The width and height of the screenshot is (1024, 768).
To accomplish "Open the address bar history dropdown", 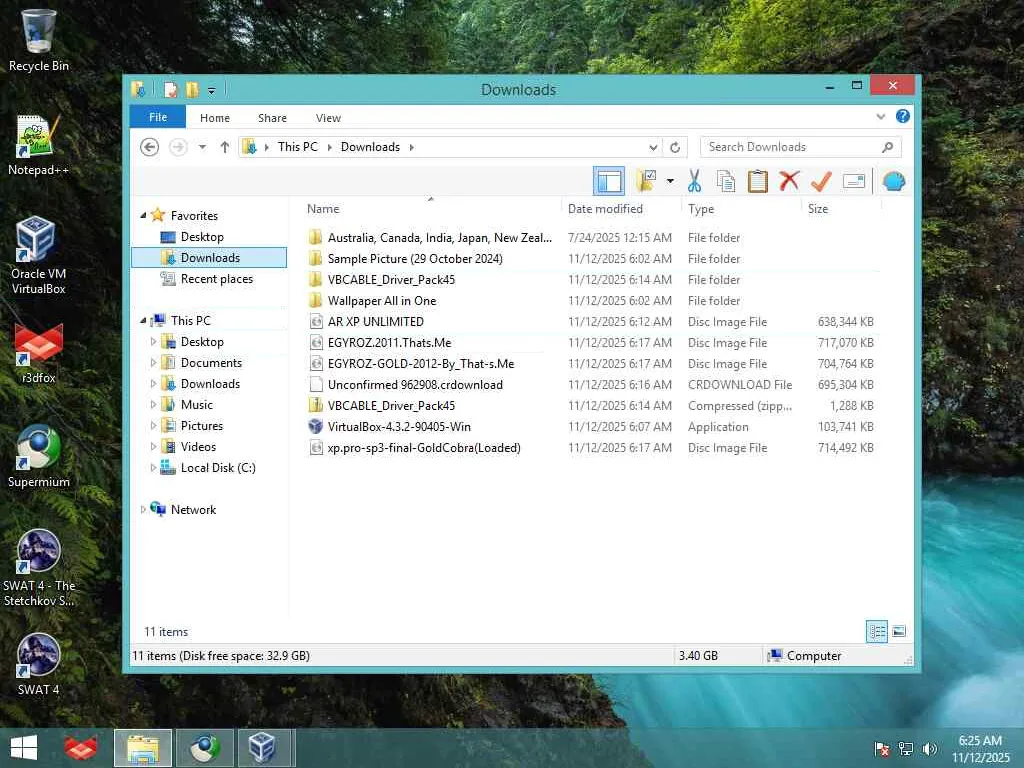I will [x=653, y=148].
